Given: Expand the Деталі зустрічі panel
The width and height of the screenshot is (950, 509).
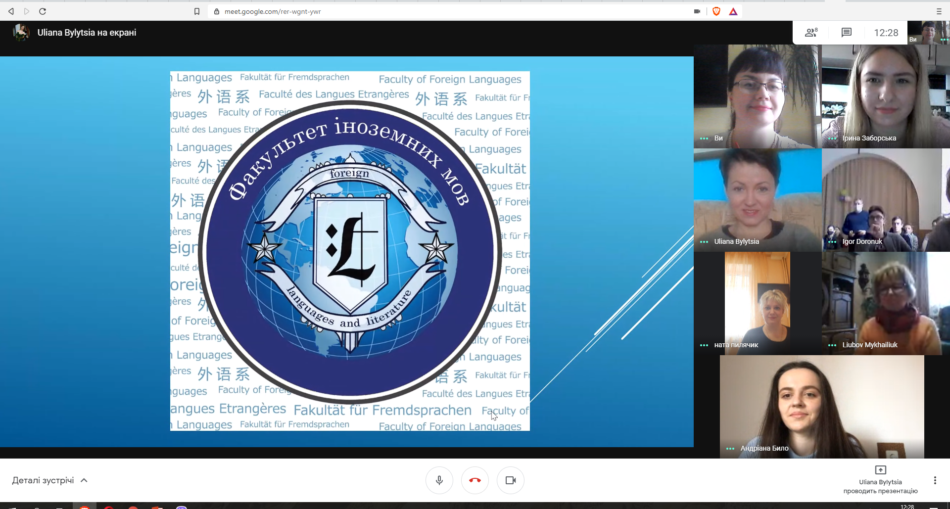Looking at the screenshot, I should pos(50,480).
